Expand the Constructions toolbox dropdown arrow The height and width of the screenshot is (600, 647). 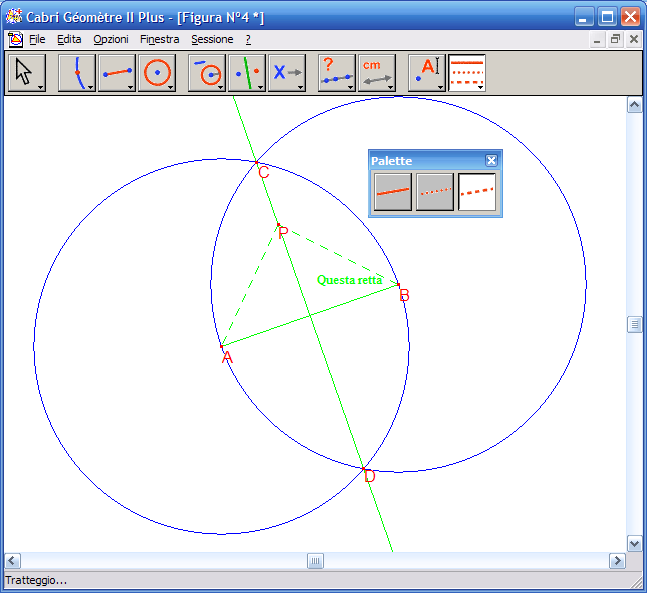tap(220, 87)
